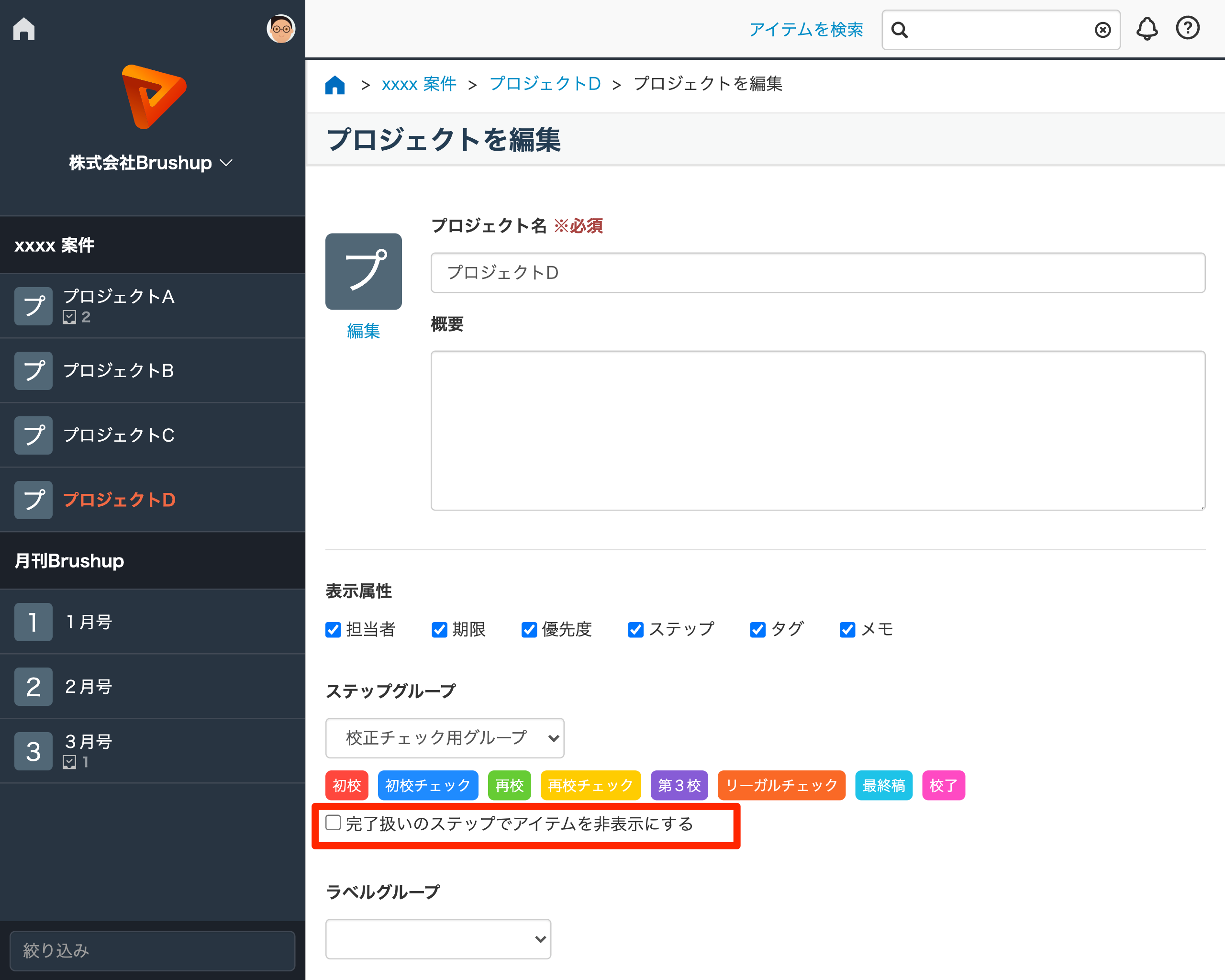Switch to プロジェクトB in the sidebar
This screenshot has width=1225, height=980.
pos(119,370)
